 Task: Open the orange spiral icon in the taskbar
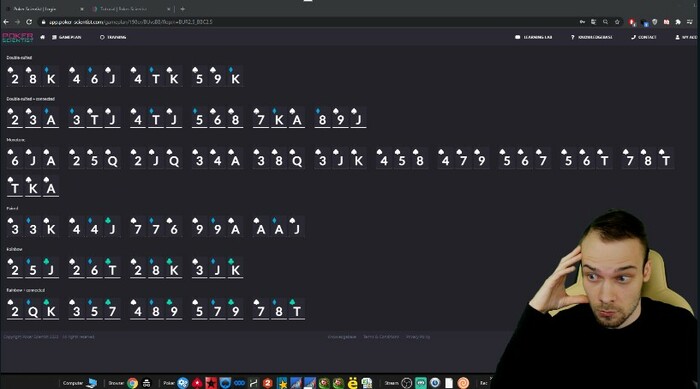coord(463,383)
